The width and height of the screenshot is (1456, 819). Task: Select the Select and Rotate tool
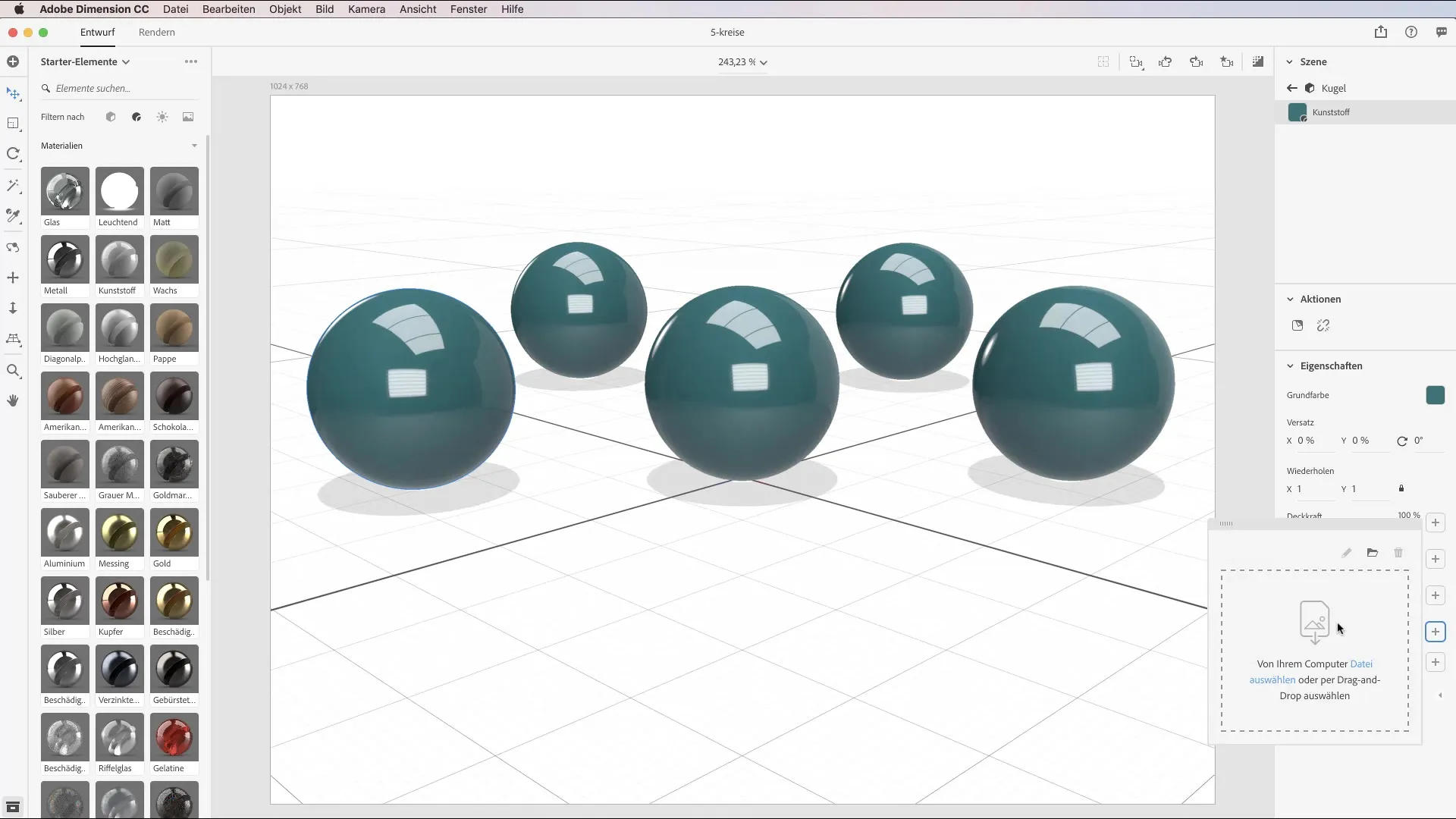pos(13,154)
